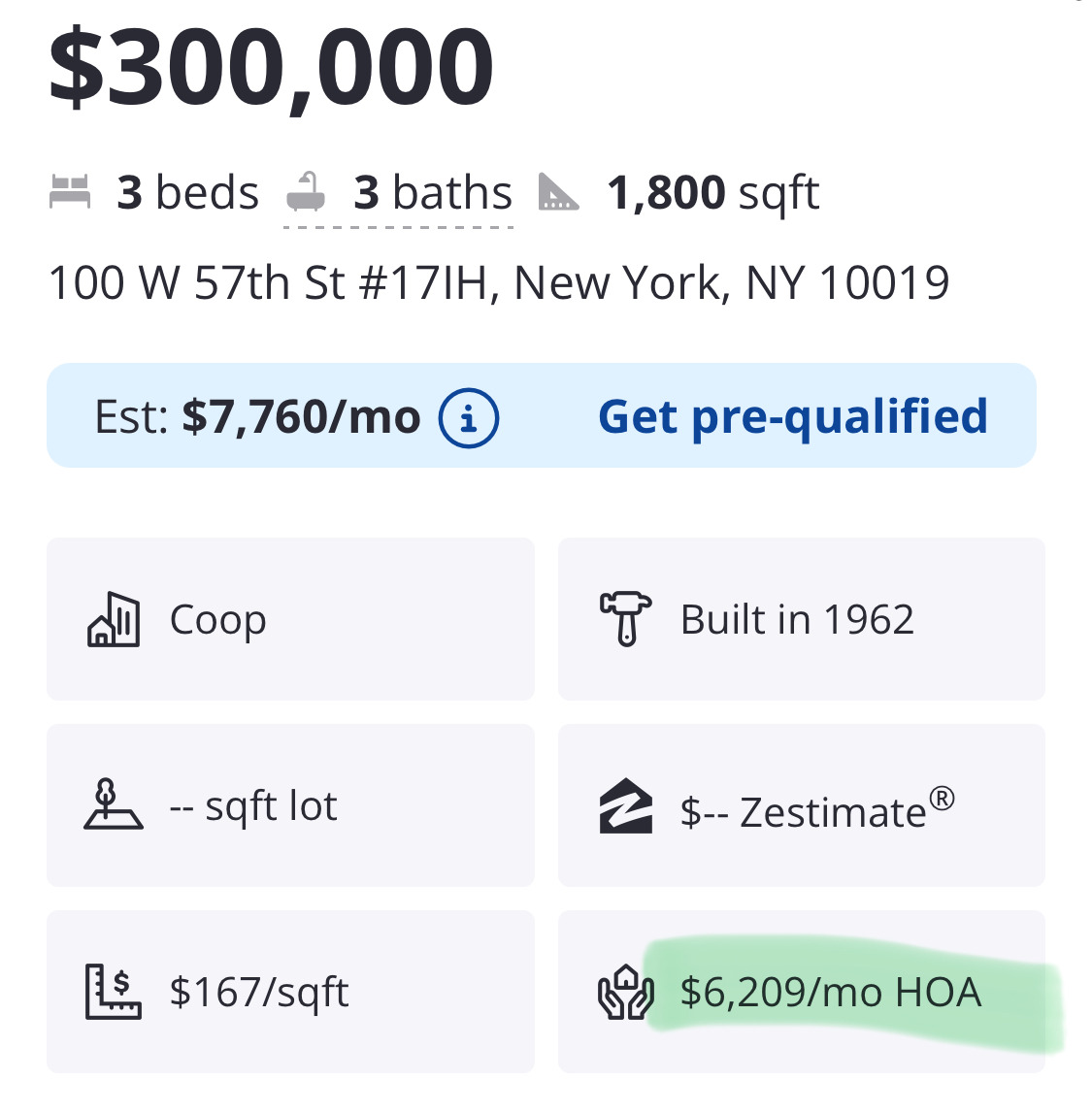Tap the $167/sqft price text

click(x=259, y=992)
